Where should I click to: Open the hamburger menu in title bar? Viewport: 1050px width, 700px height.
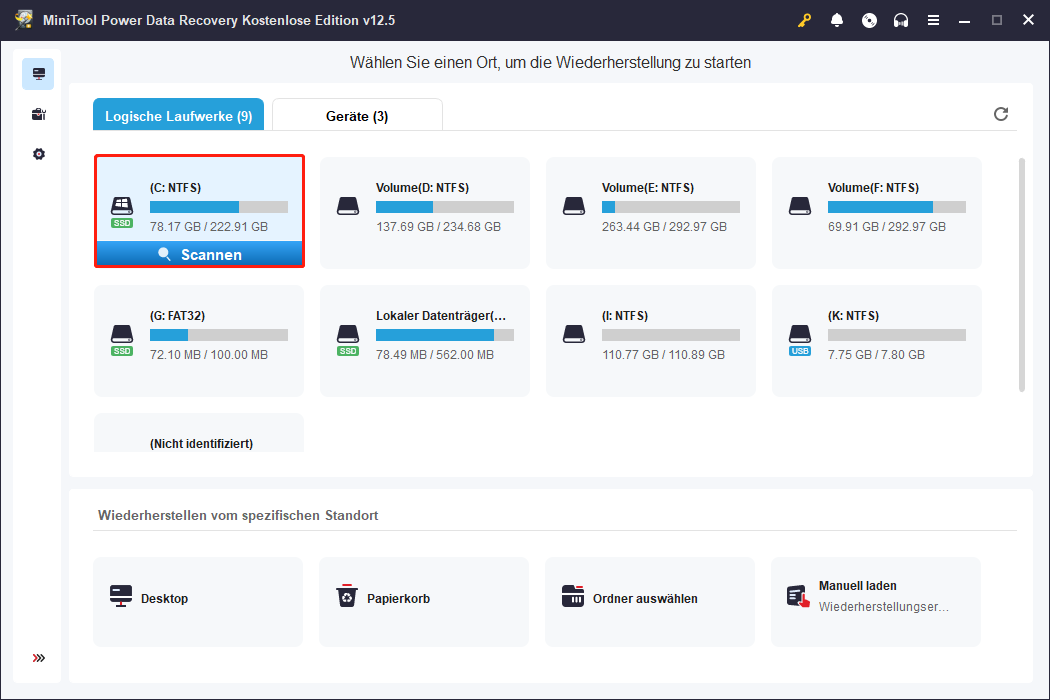pos(933,20)
